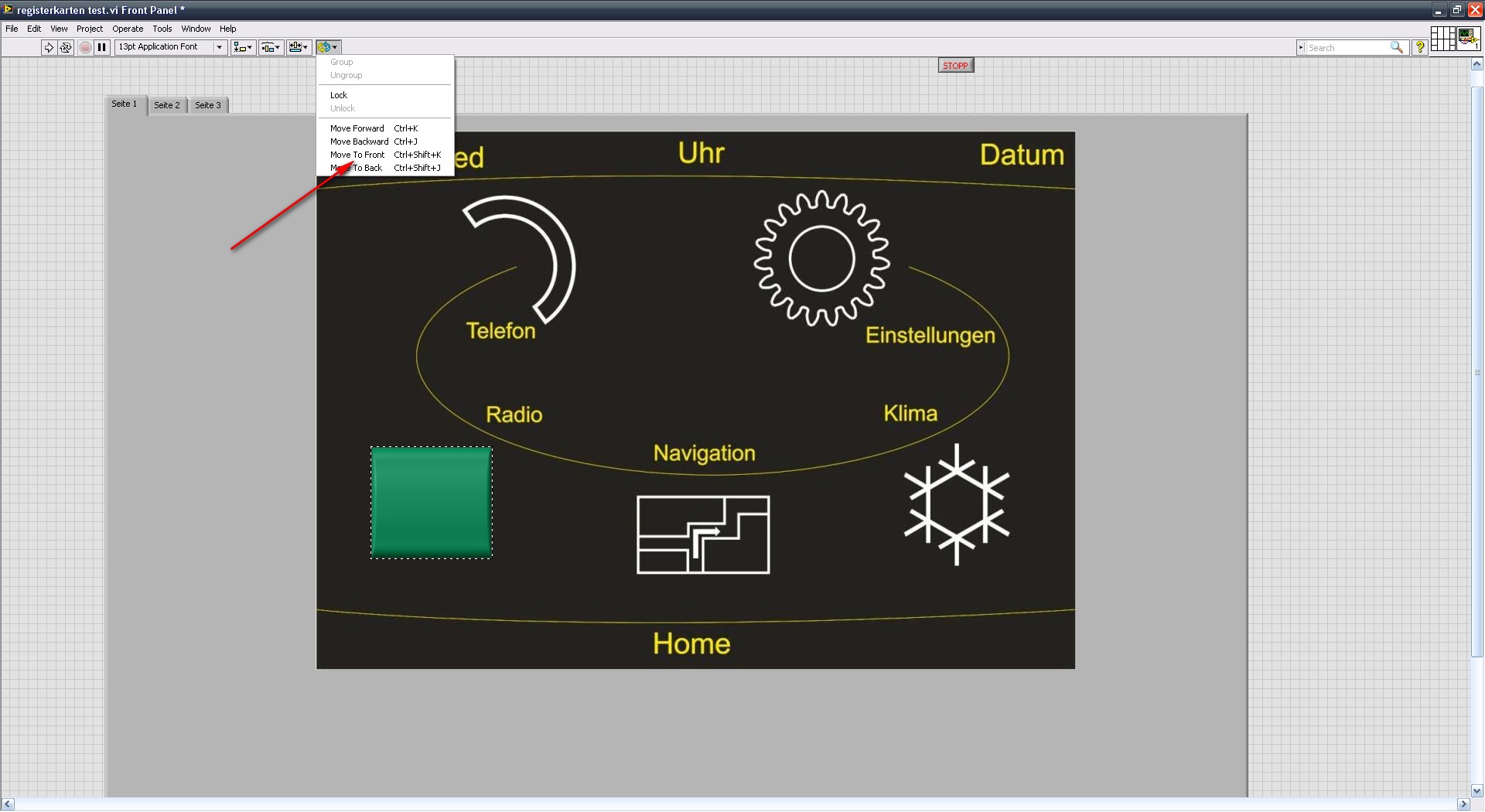Open the Window menu
Viewport: 1485px width, 812px height.
[196, 29]
